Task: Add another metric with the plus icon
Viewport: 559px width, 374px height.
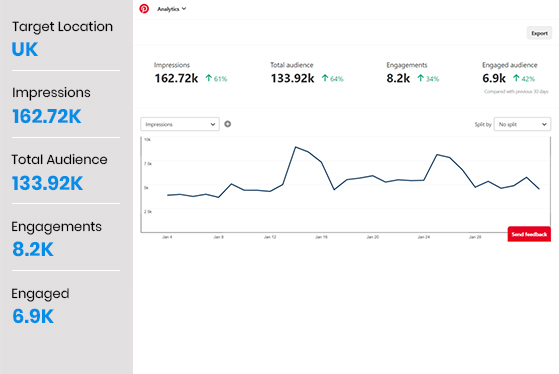Action: click(227, 124)
